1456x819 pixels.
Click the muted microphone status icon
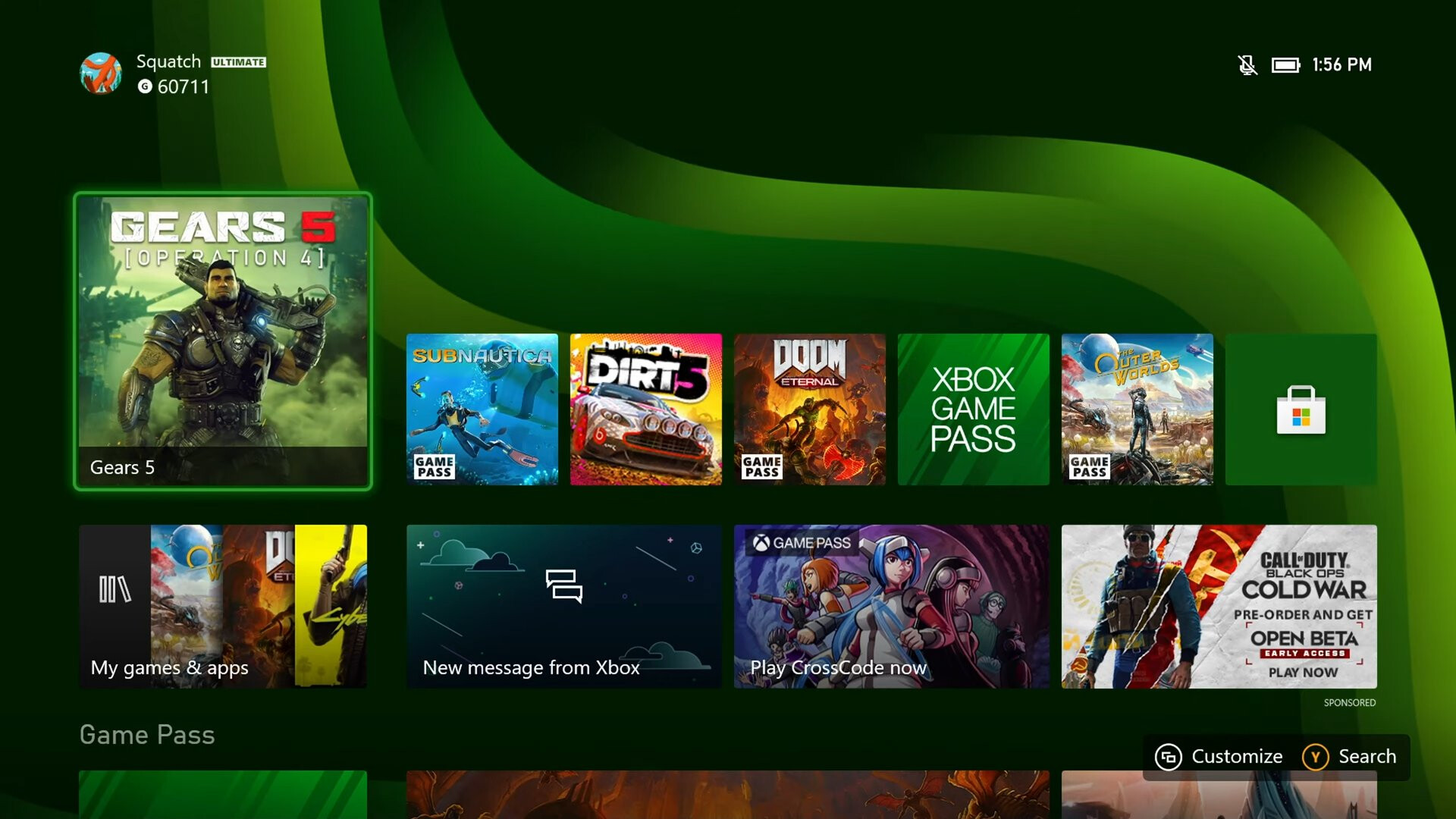pos(1247,65)
